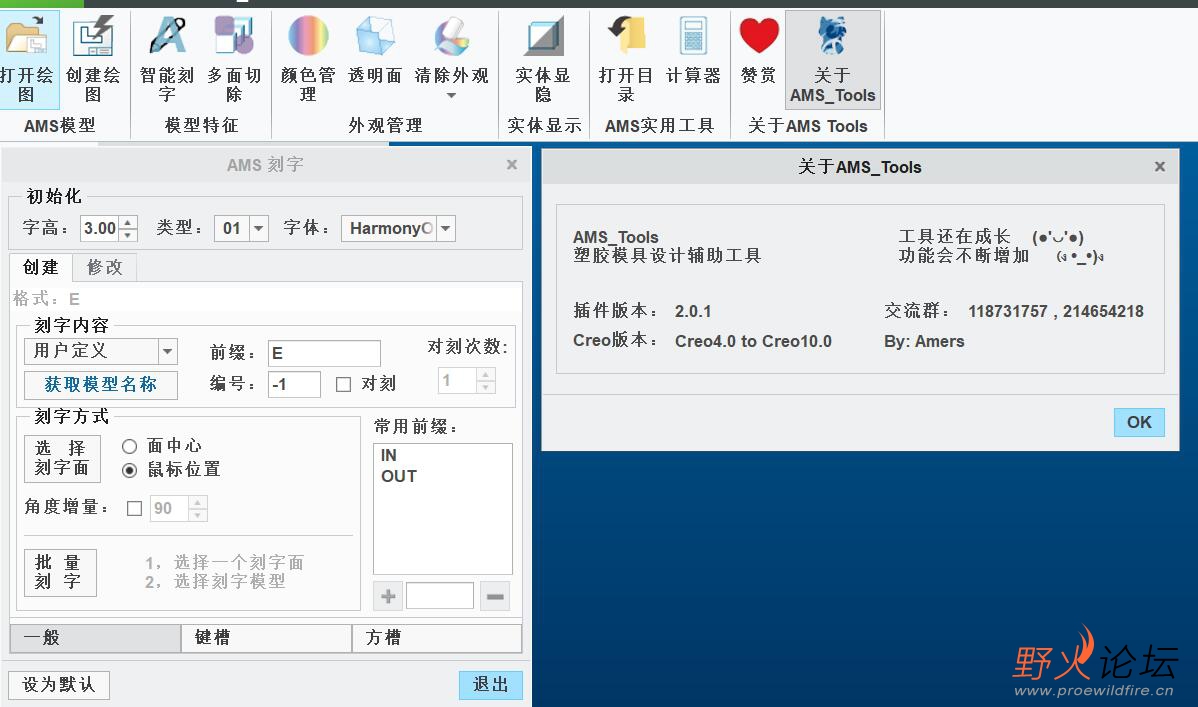
Task: Click OK in the 关于AMS_Tools dialog
Action: click(x=1138, y=422)
